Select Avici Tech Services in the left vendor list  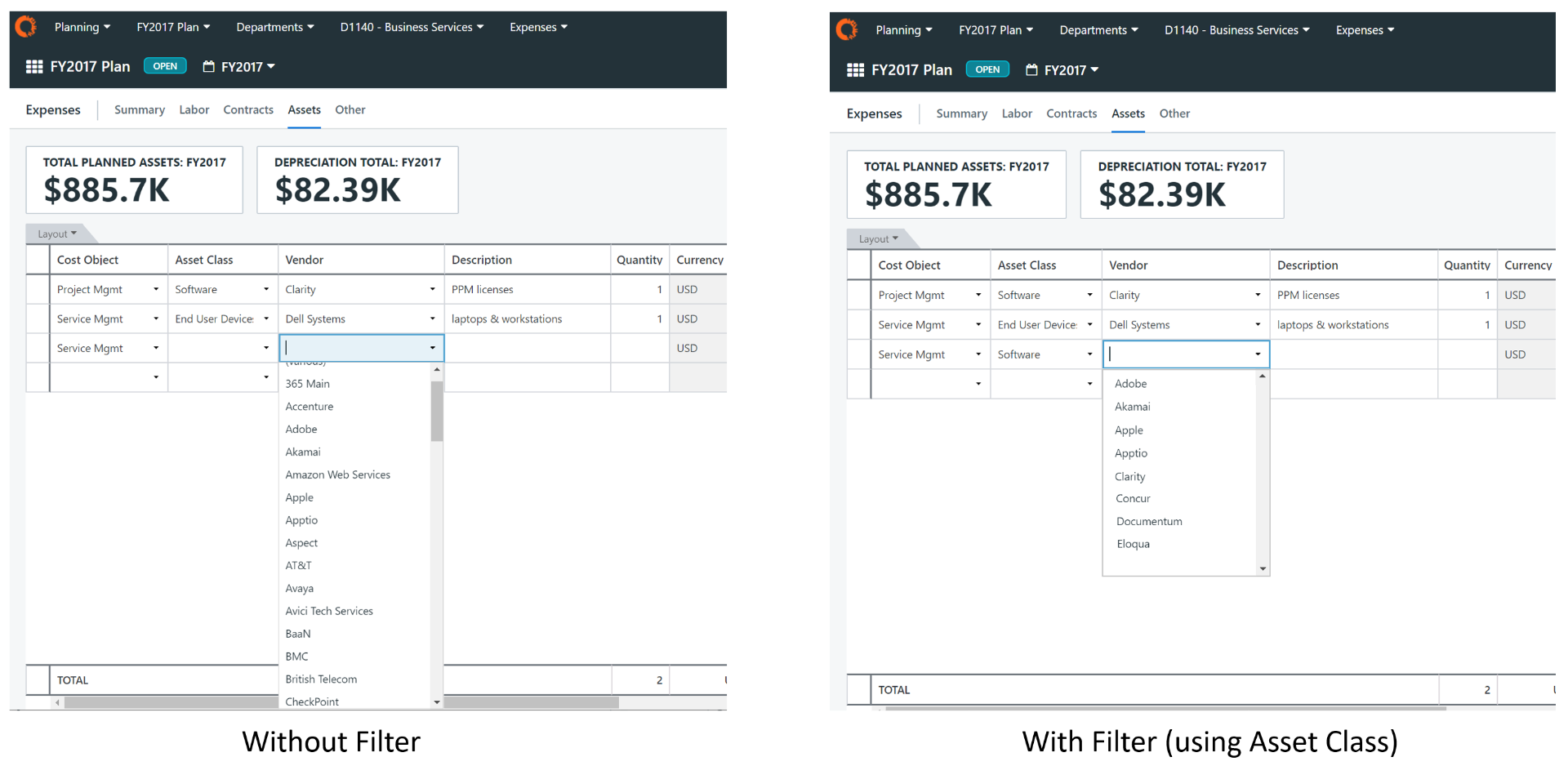(x=329, y=611)
